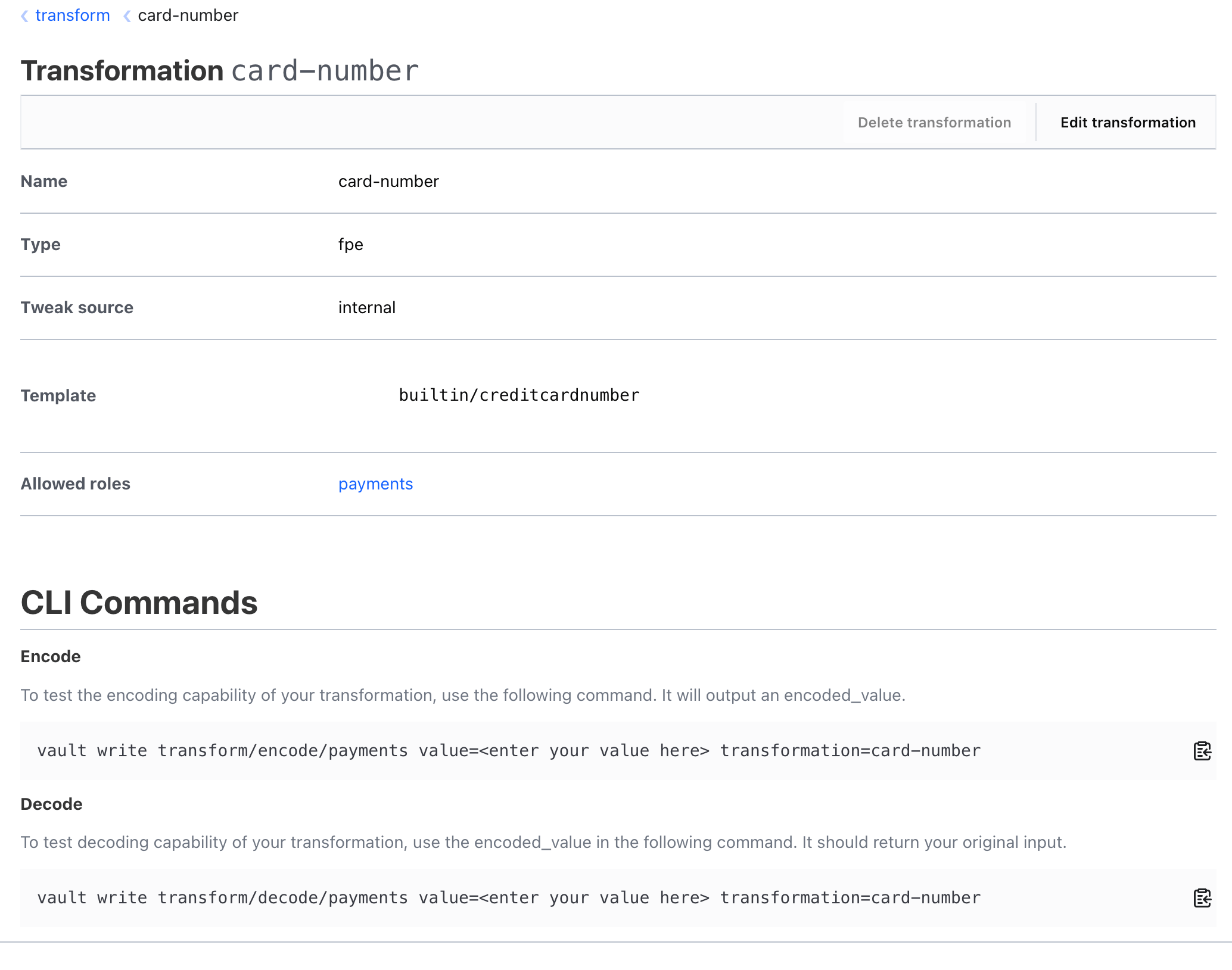Click the Tweak source label

coord(77,308)
